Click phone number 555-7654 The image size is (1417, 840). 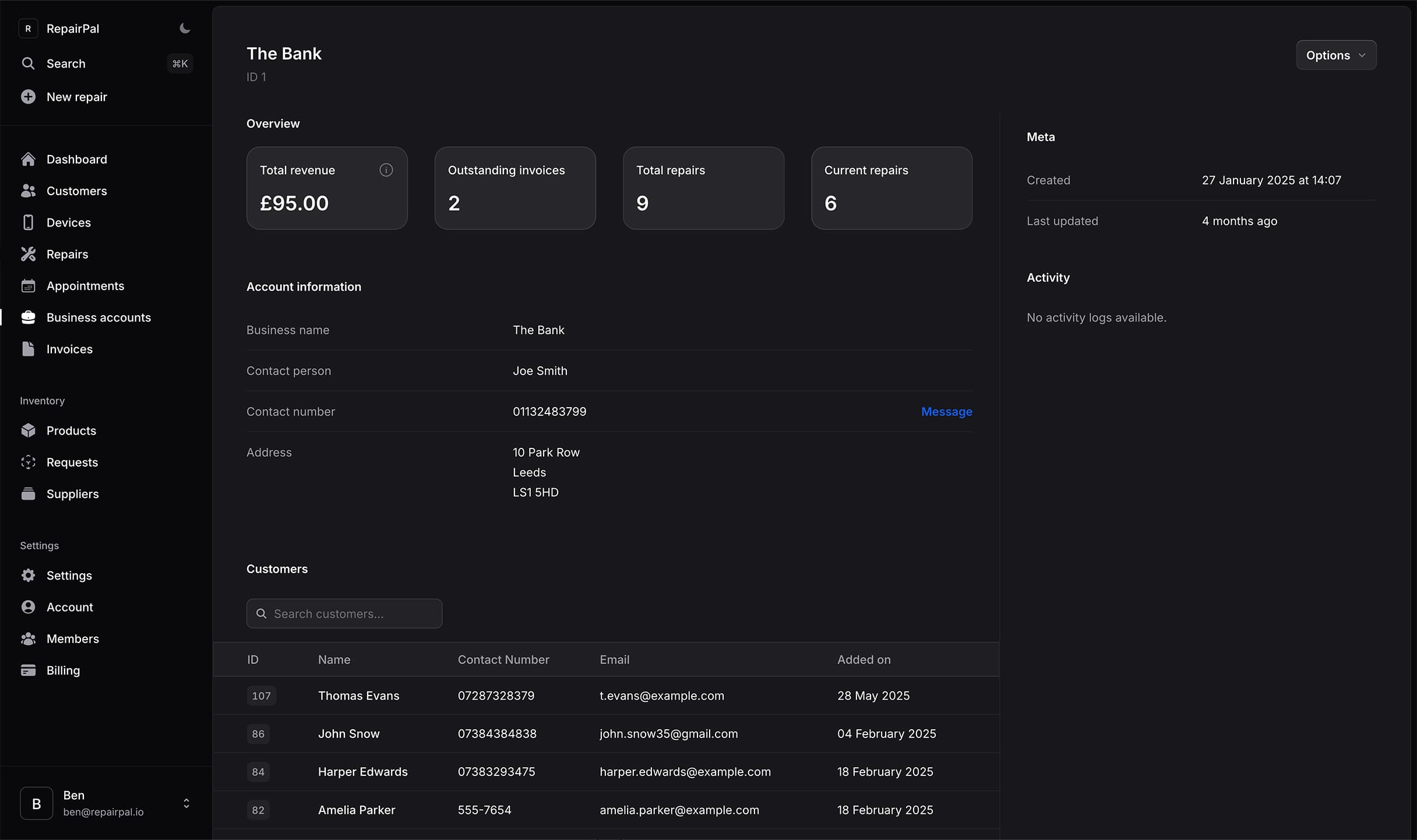[484, 810]
